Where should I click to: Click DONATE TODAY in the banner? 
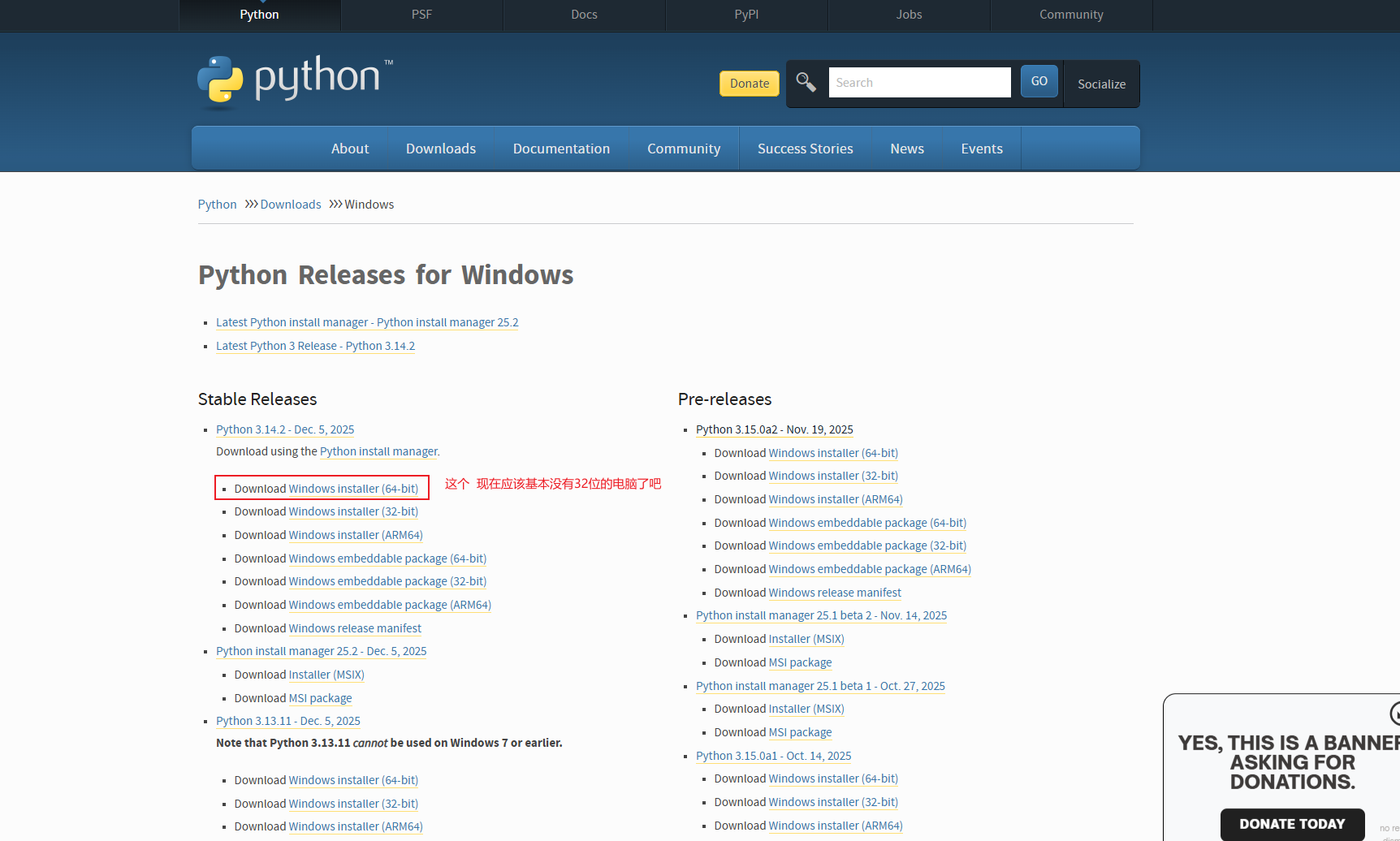pos(1292,823)
